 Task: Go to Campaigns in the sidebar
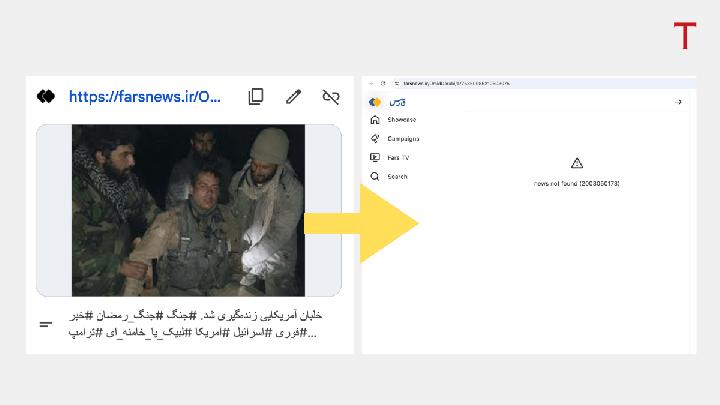tap(403, 139)
